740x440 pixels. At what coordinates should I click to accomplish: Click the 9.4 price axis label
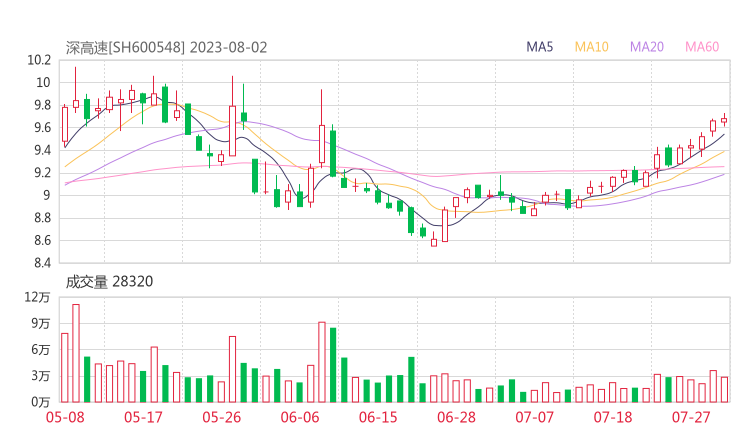(x=42, y=150)
